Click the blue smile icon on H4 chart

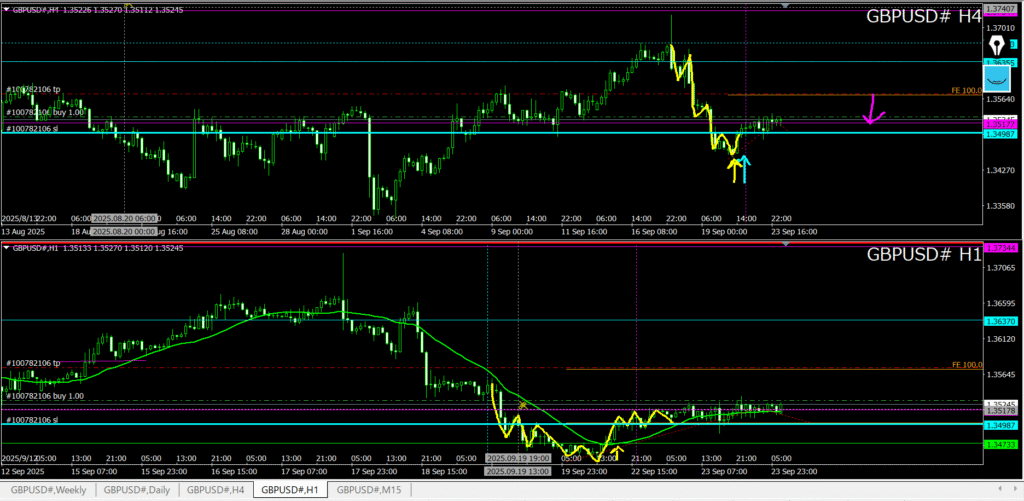pyautogui.click(x=997, y=78)
